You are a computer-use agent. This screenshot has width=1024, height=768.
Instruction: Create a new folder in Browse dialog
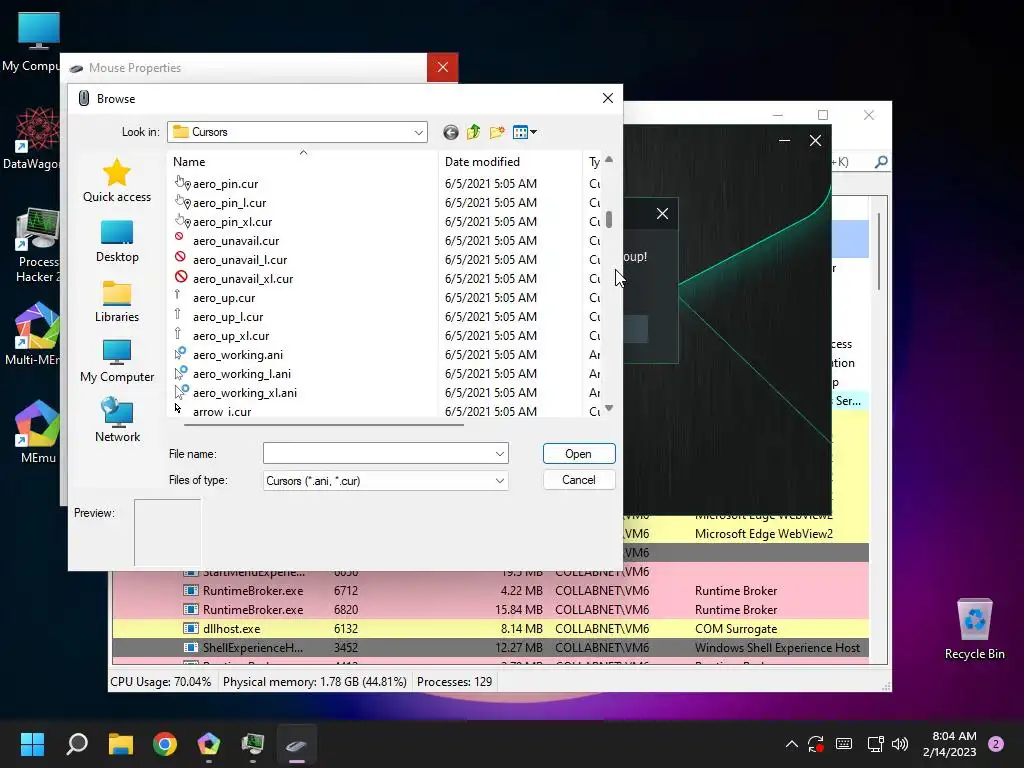pos(497,133)
